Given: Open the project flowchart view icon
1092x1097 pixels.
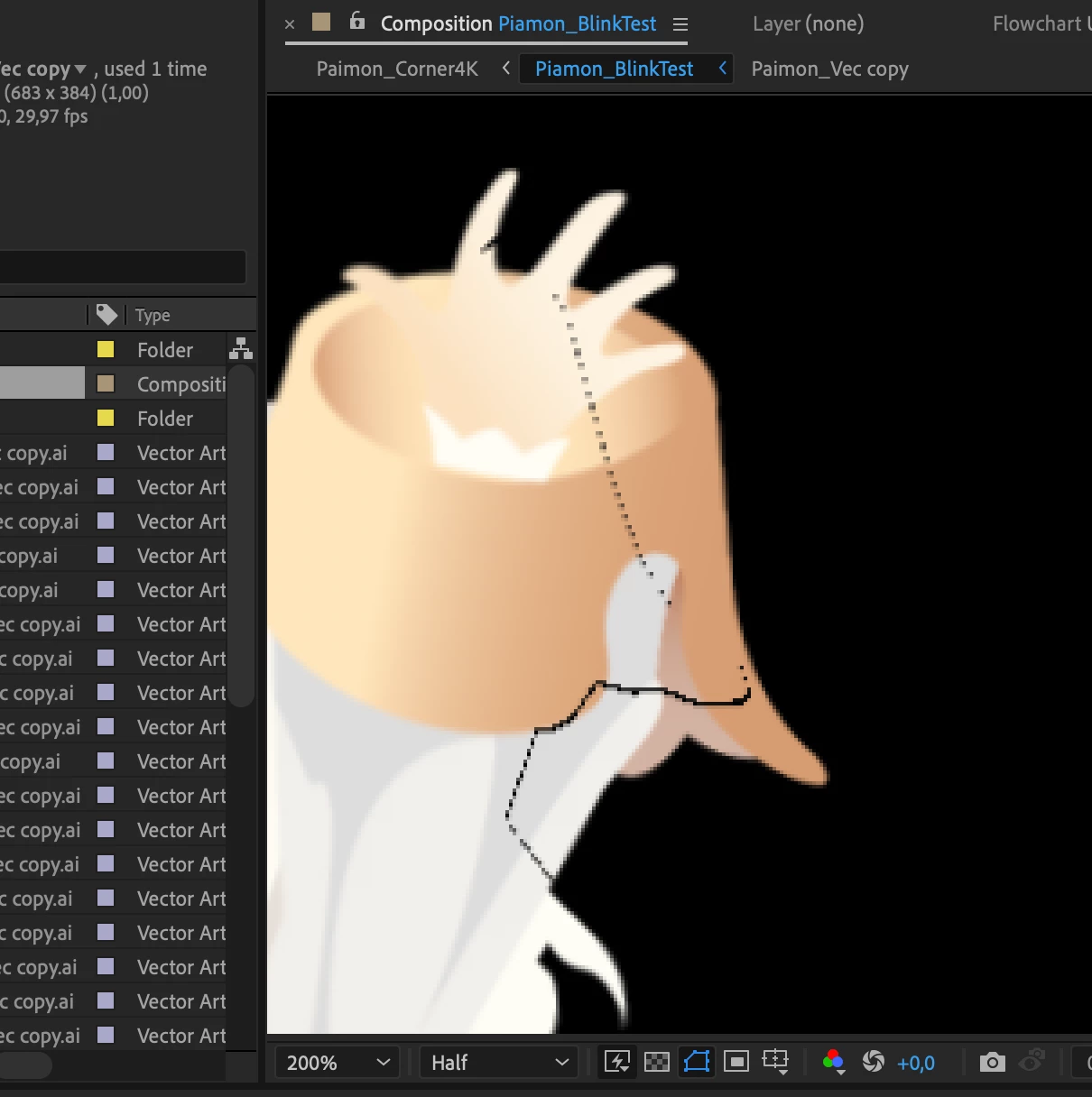Looking at the screenshot, I should point(241,349).
